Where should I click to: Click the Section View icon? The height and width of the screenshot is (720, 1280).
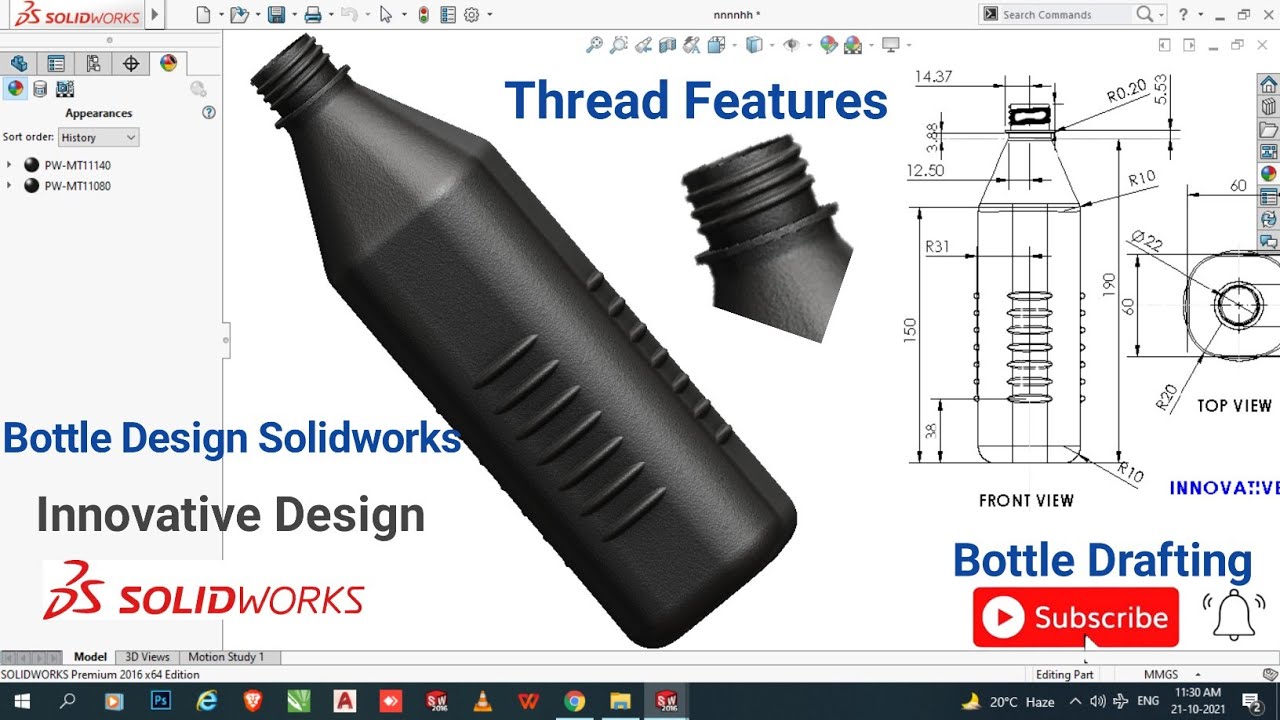pyautogui.click(x=668, y=44)
